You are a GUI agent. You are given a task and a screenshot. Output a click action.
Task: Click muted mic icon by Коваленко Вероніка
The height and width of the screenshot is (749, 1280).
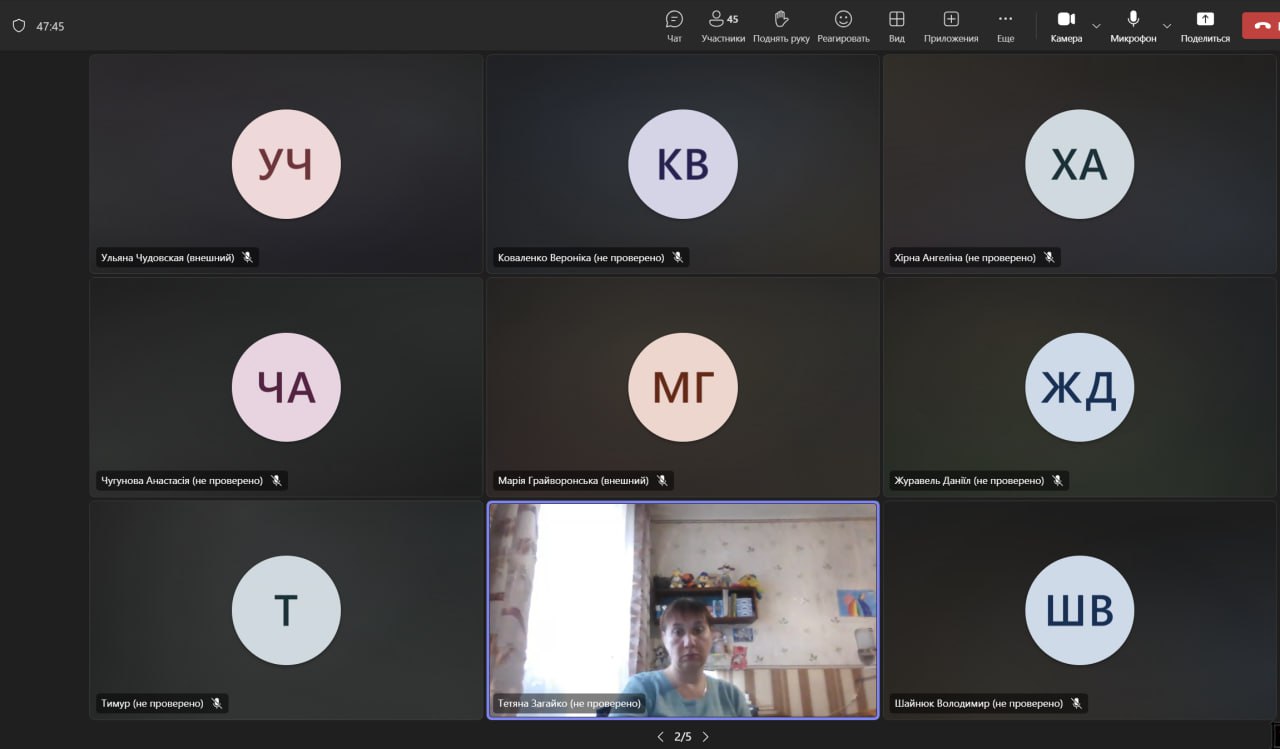[x=677, y=258]
